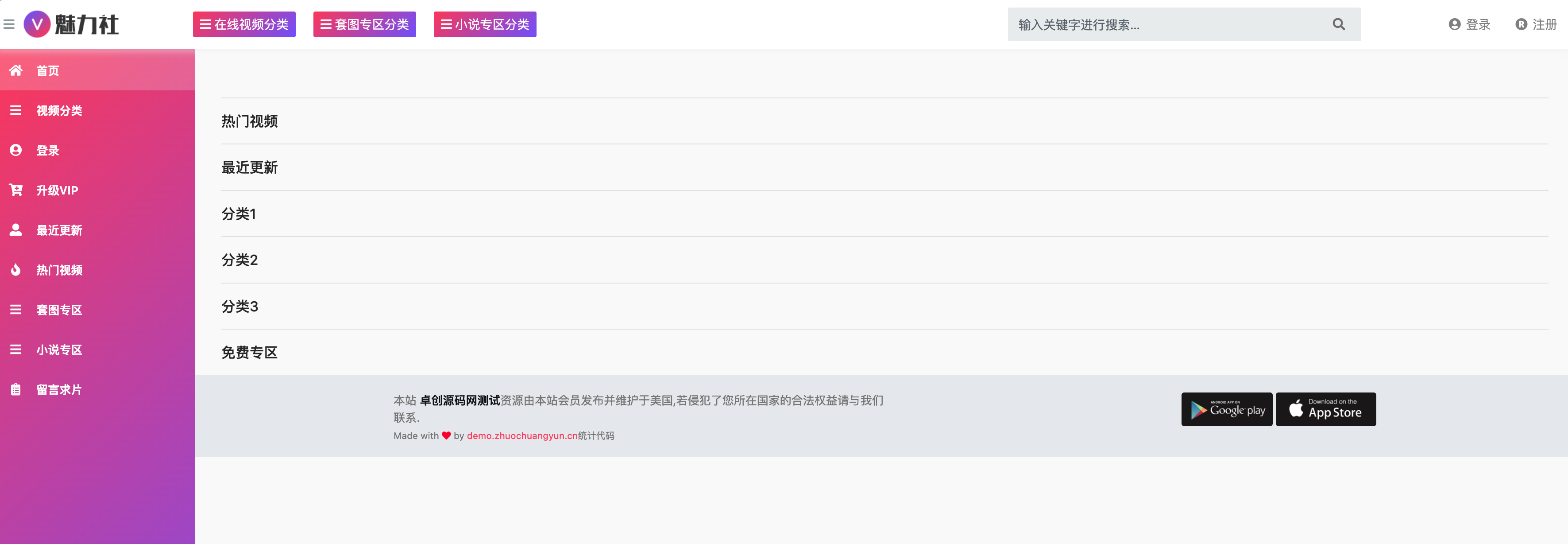The image size is (1568, 544).
Task: Click the 免费专区 section heading
Action: [250, 353]
